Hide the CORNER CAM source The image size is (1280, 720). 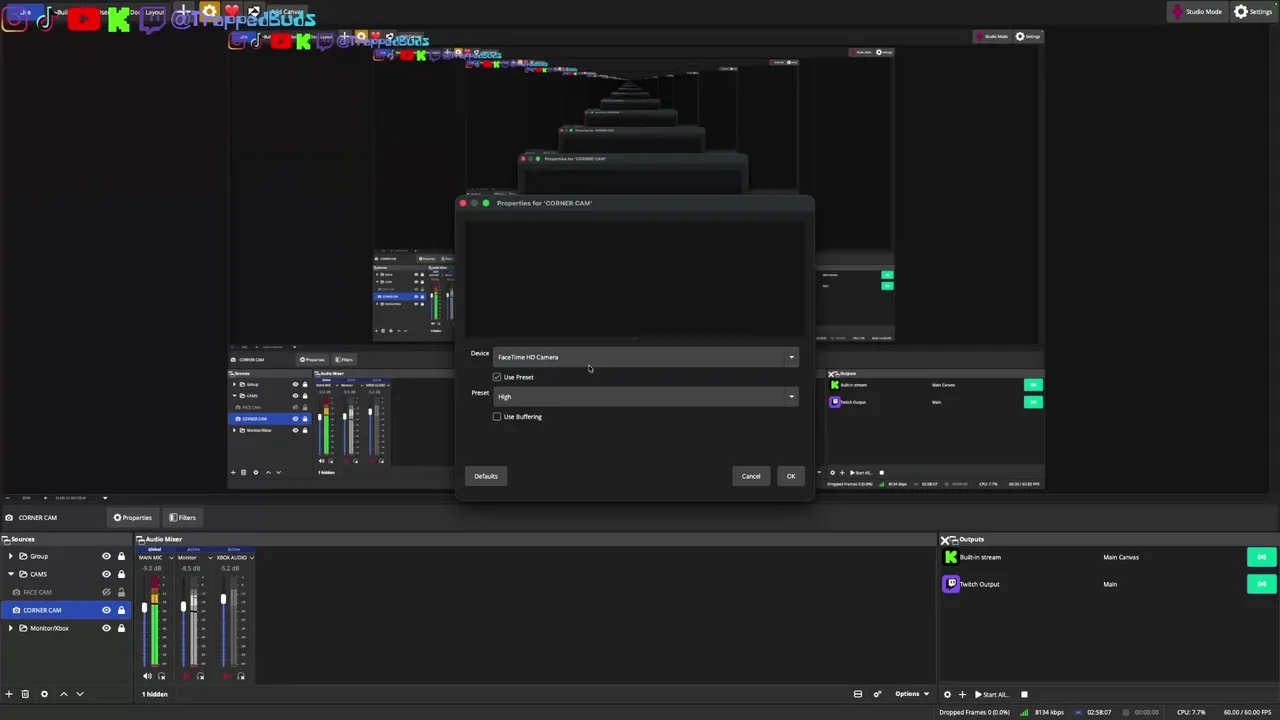[x=106, y=610]
